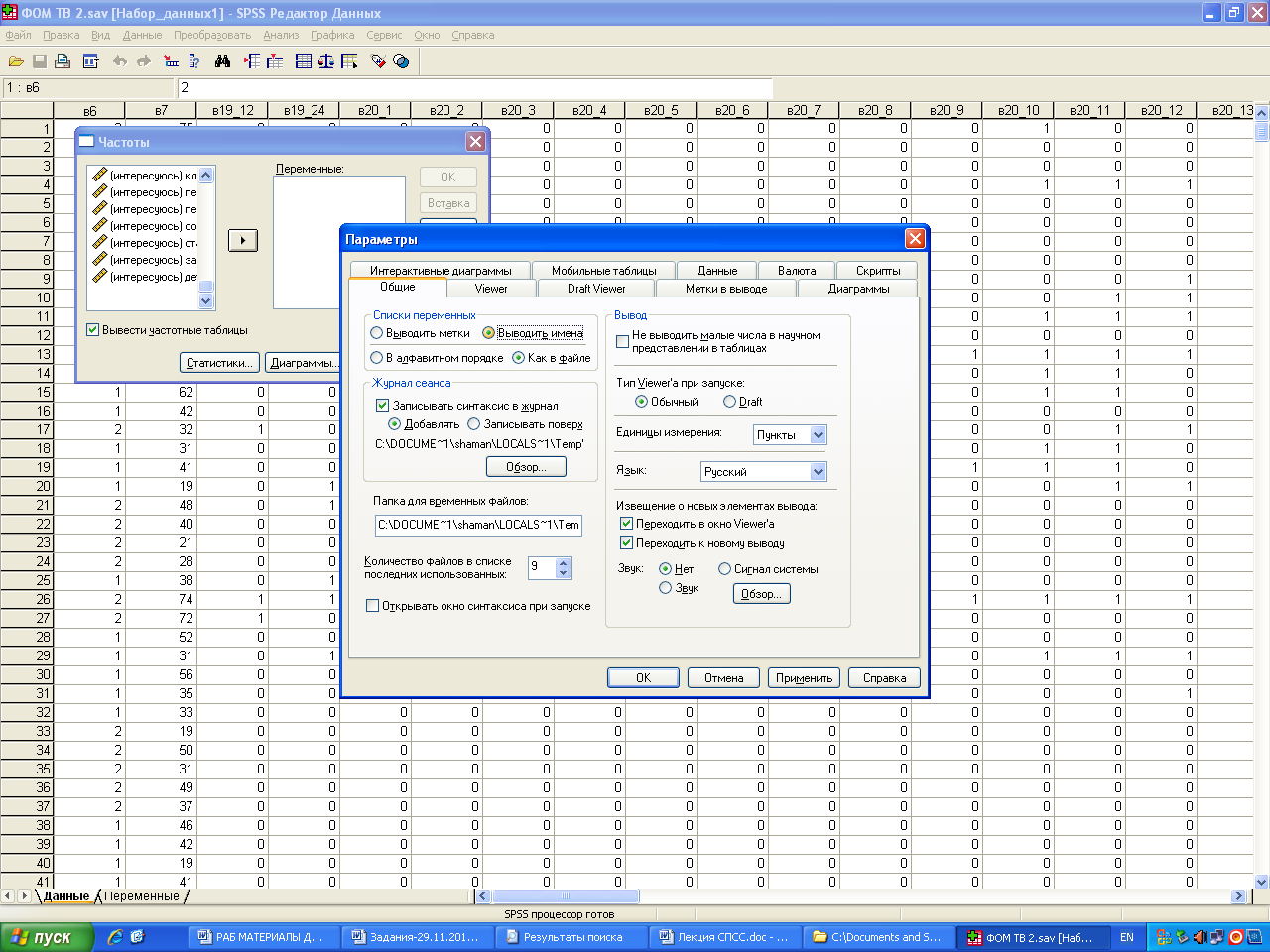Click the Go to Case icon

[x=171, y=61]
